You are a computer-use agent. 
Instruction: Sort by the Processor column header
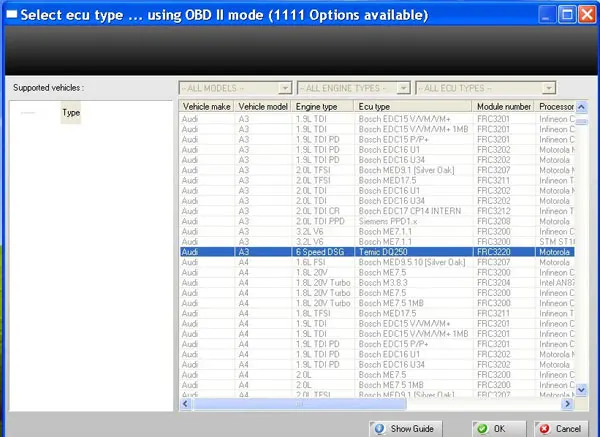555,106
